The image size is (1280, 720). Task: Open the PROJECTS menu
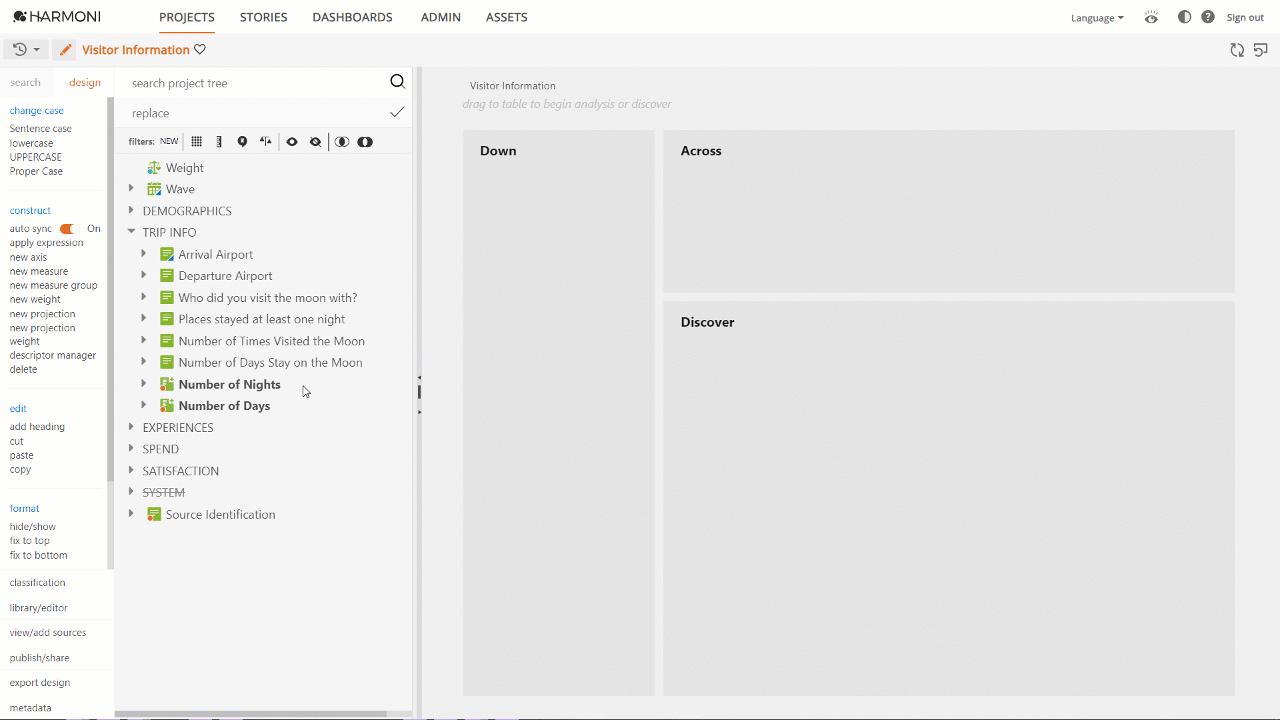coord(187,17)
